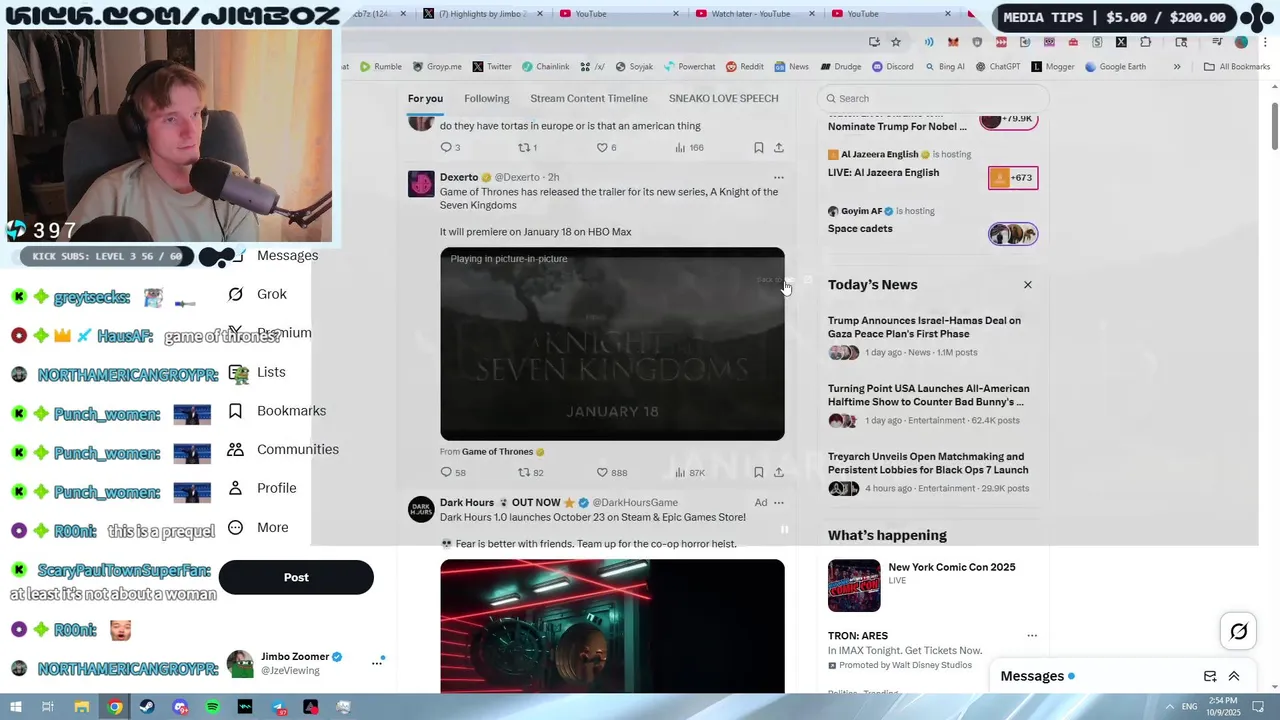Bookmark this page with the star icon
This screenshot has height=720, width=1280.
coord(896,42)
